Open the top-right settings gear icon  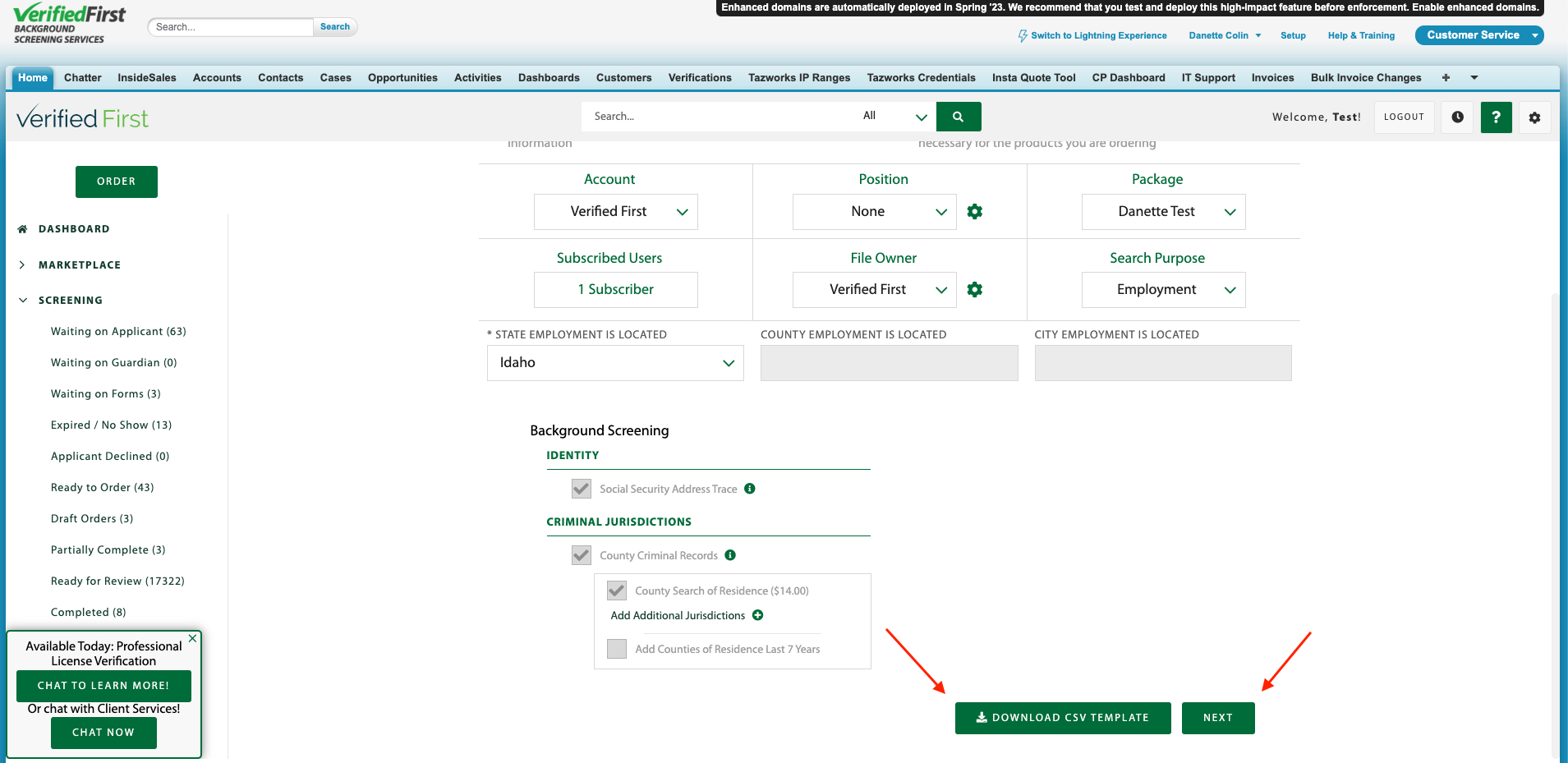click(x=1534, y=117)
